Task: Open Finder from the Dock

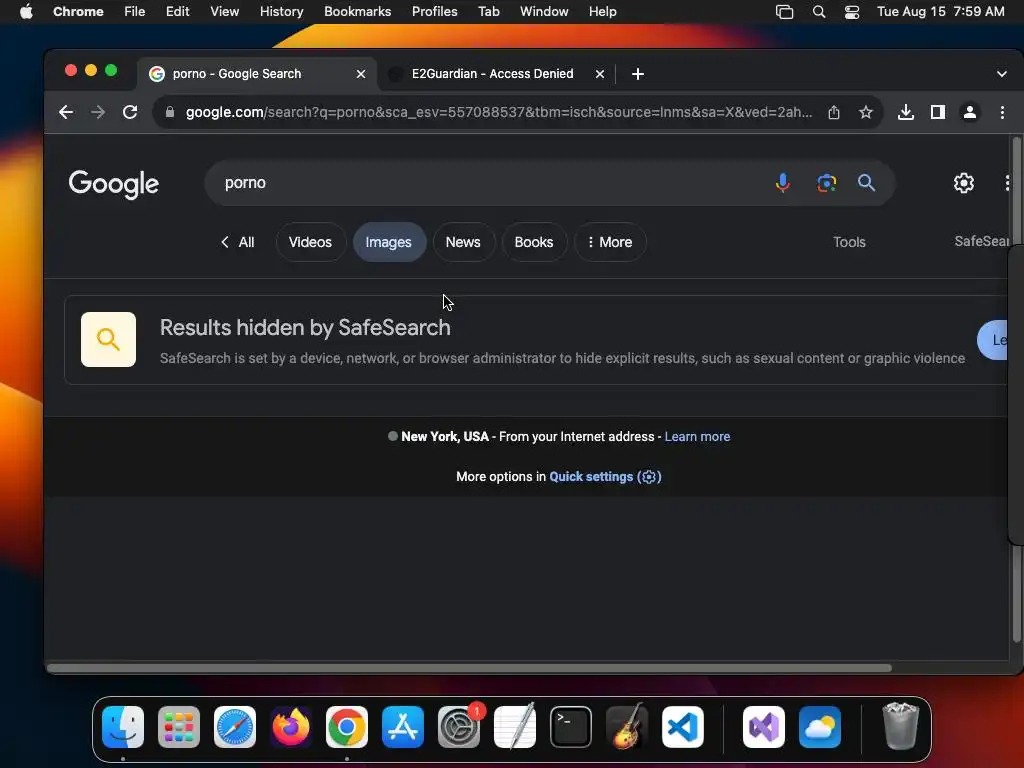Action: pyautogui.click(x=123, y=727)
